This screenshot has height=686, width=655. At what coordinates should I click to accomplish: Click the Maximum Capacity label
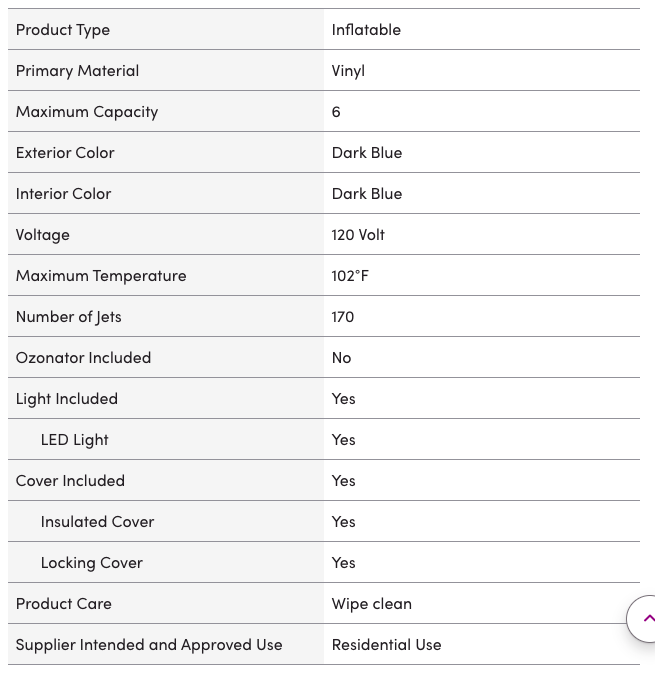pos(87,112)
